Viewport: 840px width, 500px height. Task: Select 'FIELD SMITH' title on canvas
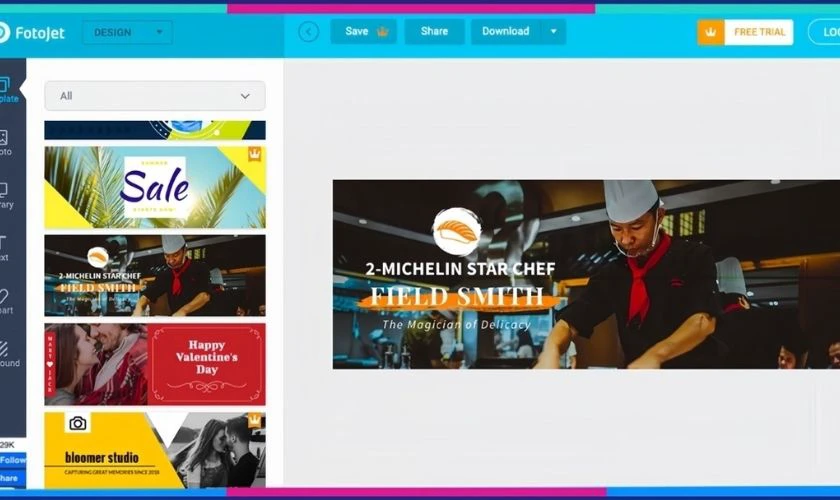457,296
